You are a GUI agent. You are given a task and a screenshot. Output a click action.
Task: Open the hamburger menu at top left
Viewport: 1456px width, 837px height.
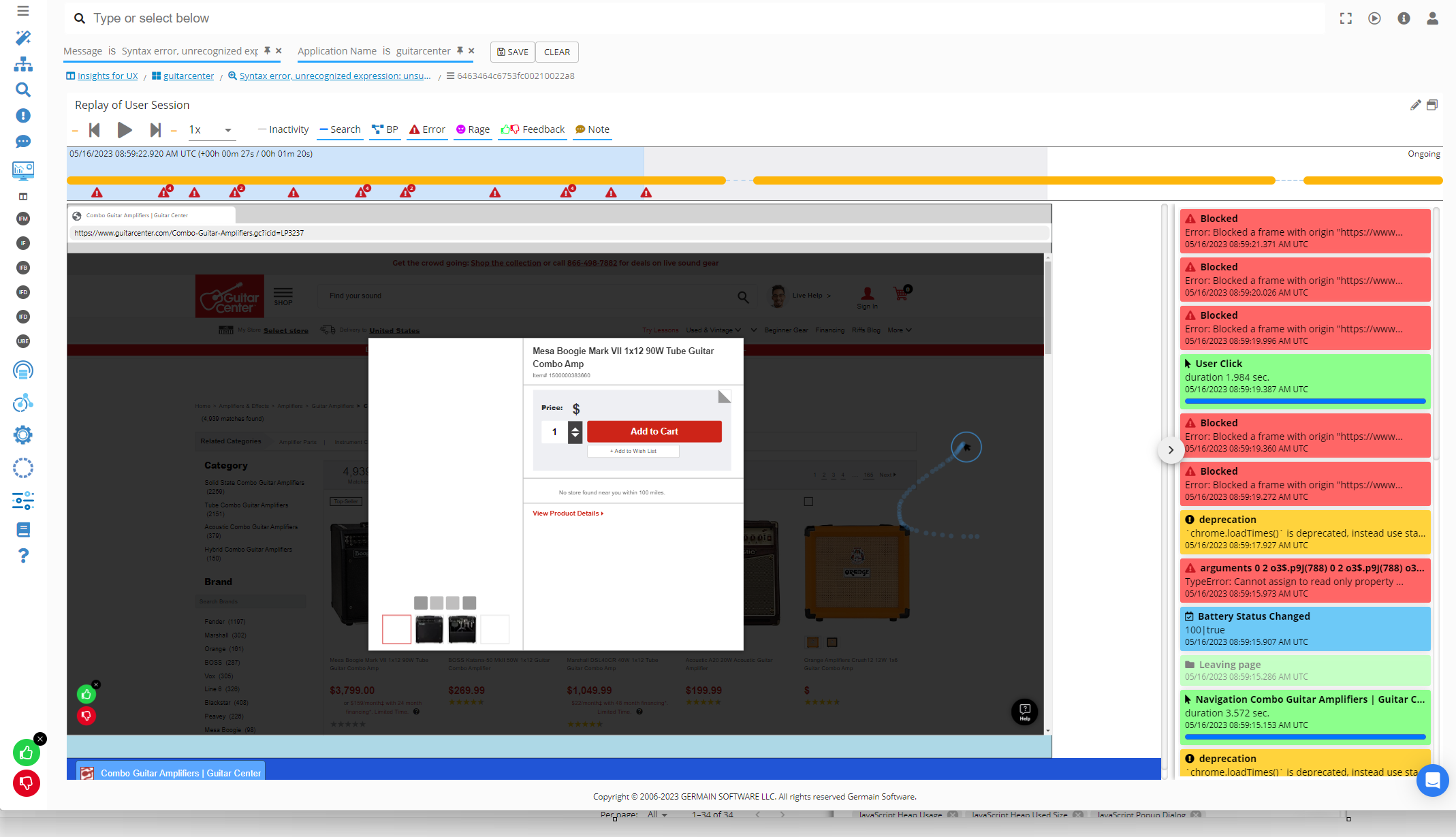[x=23, y=11]
